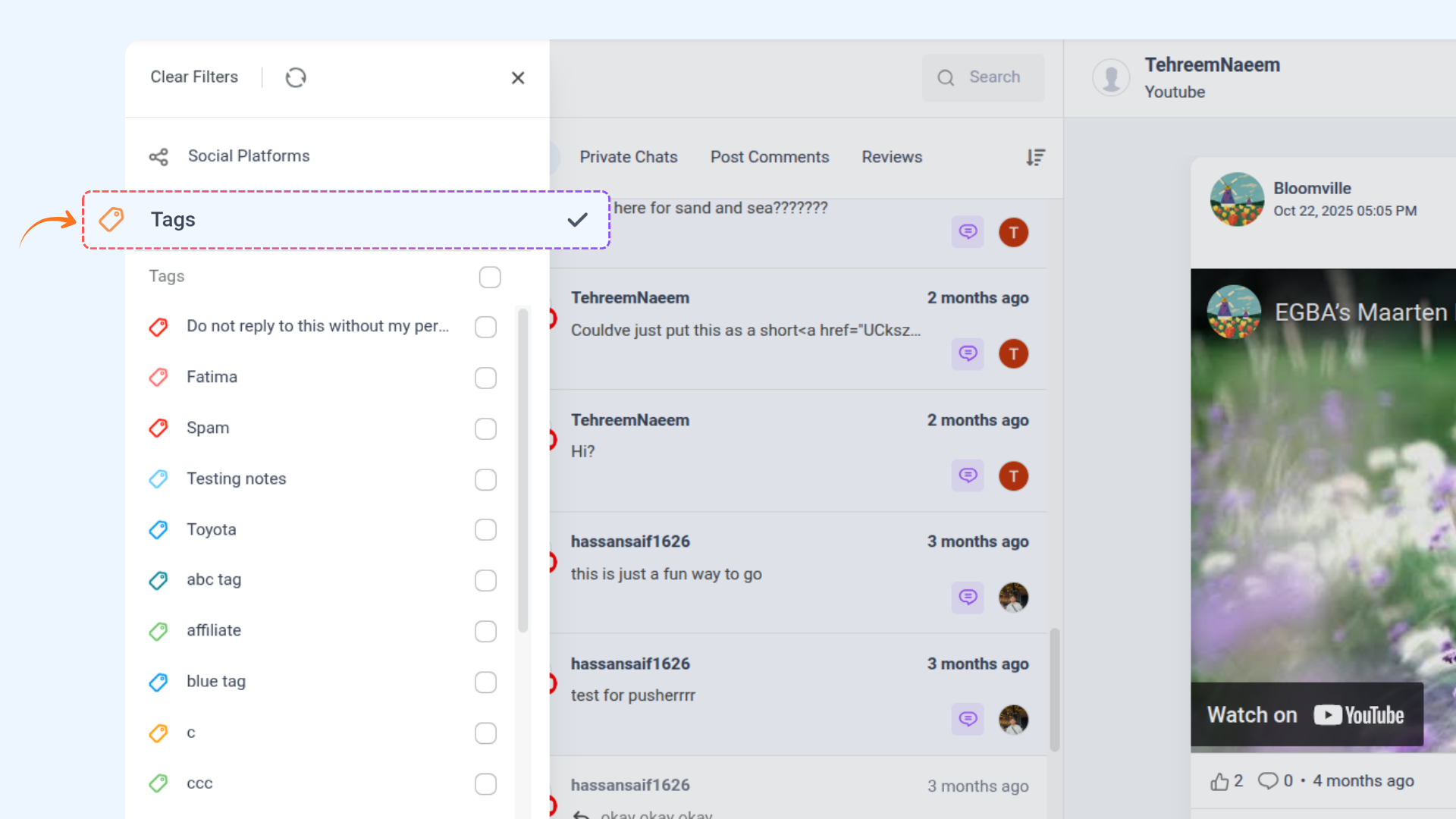The image size is (1456, 819).
Task: Enable the Toyota tag checkbox
Action: coord(485,529)
